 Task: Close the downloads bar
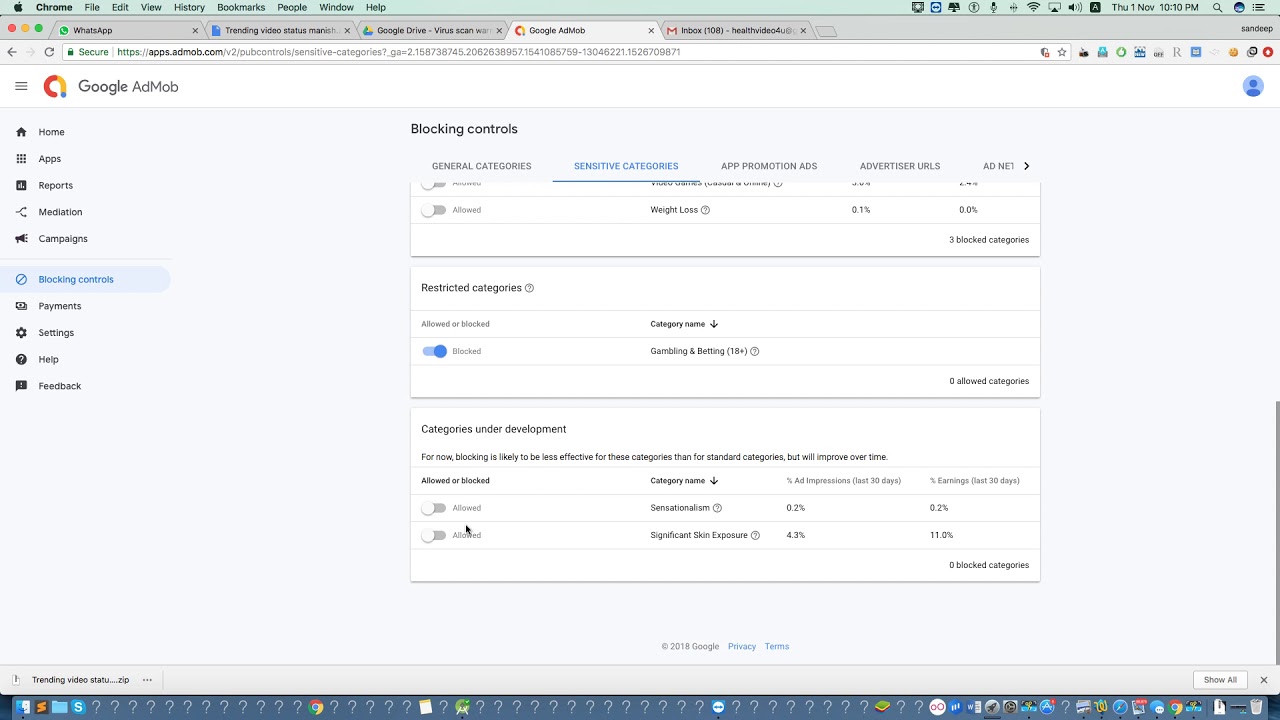(1263, 680)
